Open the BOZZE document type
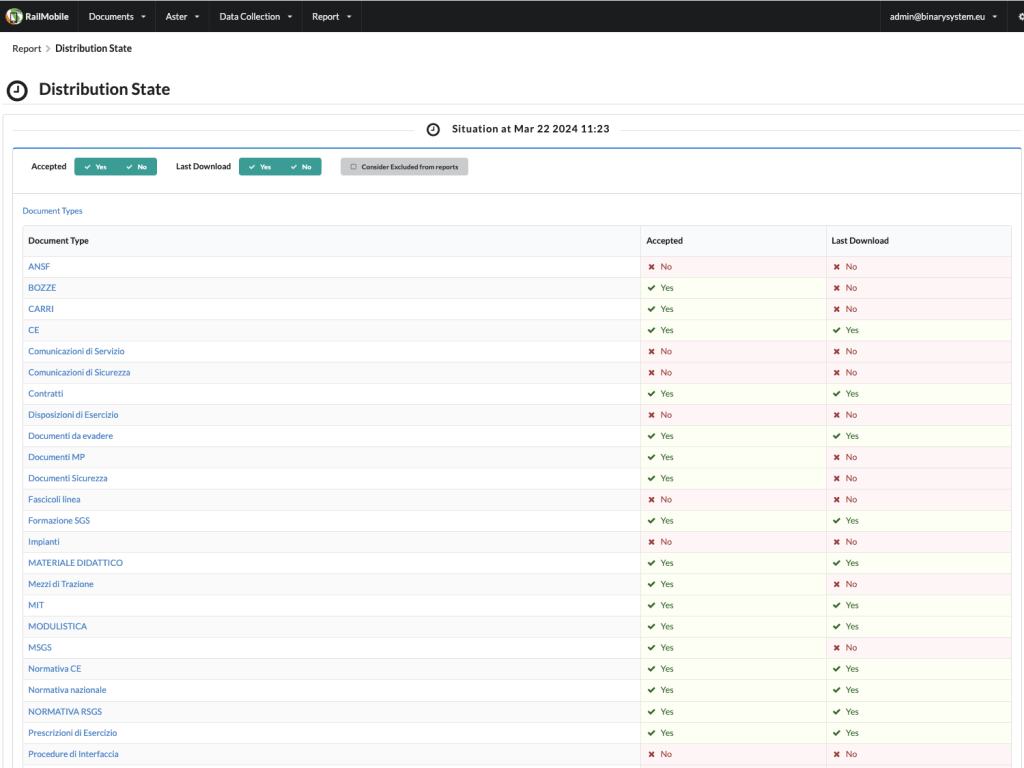The image size is (1024, 768). (x=42, y=287)
